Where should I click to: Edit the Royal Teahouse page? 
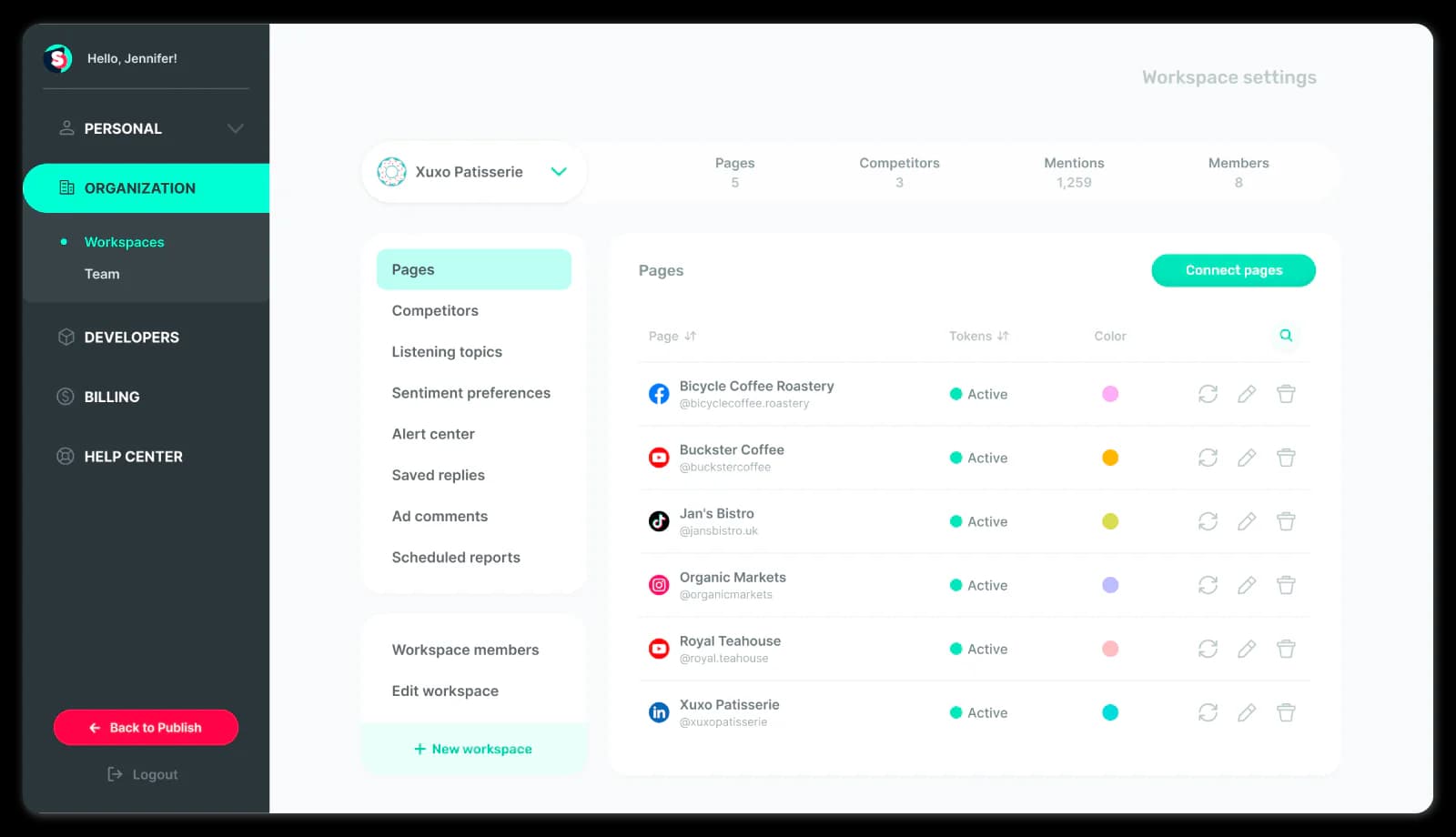(x=1247, y=649)
